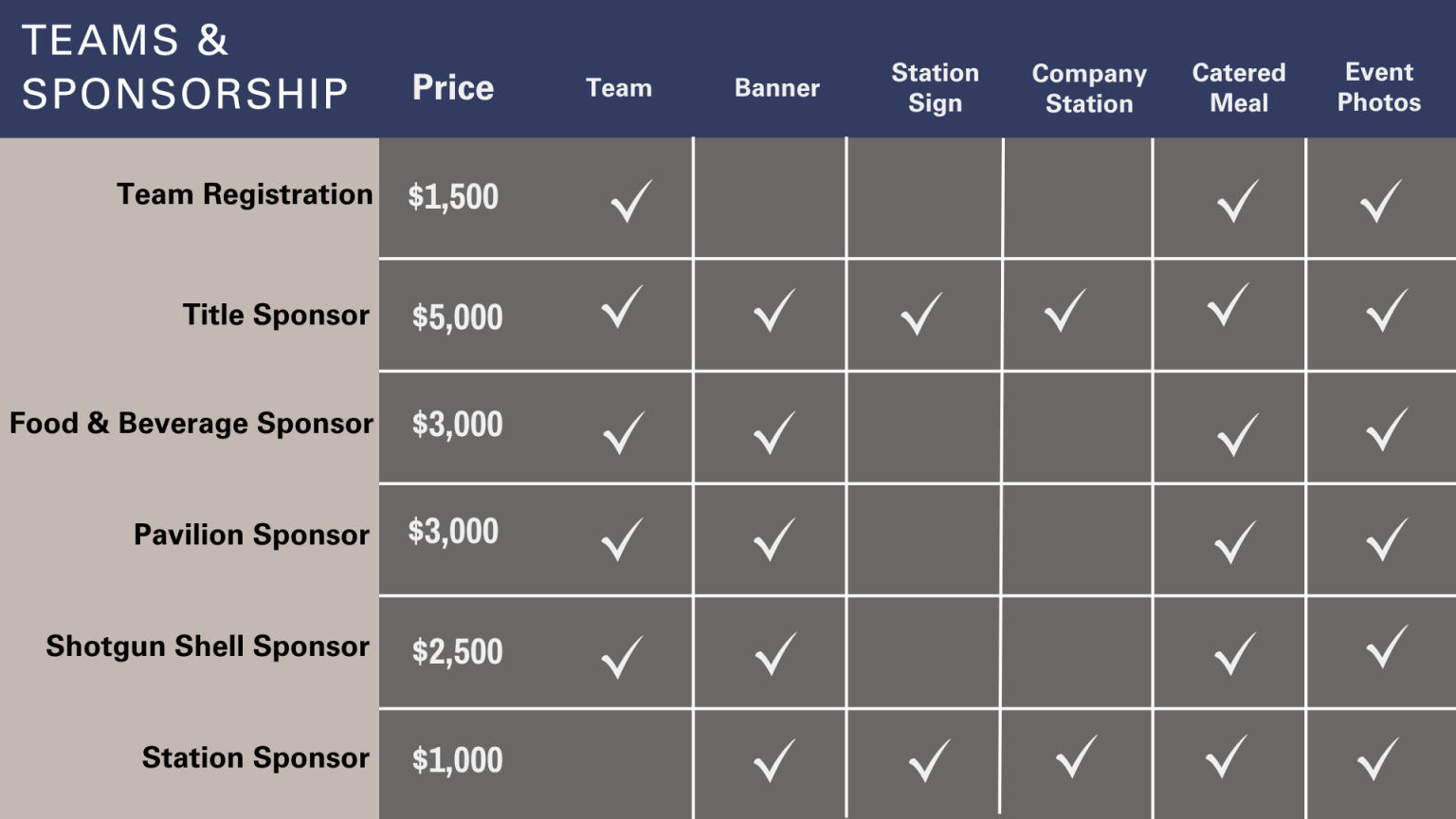1456x819 pixels.
Task: Click Food & Beverage Sponsor's Catered Meal checkmark
Action: click(1238, 435)
